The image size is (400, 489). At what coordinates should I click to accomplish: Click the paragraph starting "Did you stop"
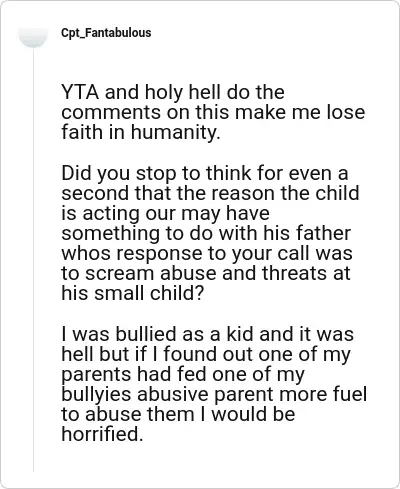(x=210, y=233)
